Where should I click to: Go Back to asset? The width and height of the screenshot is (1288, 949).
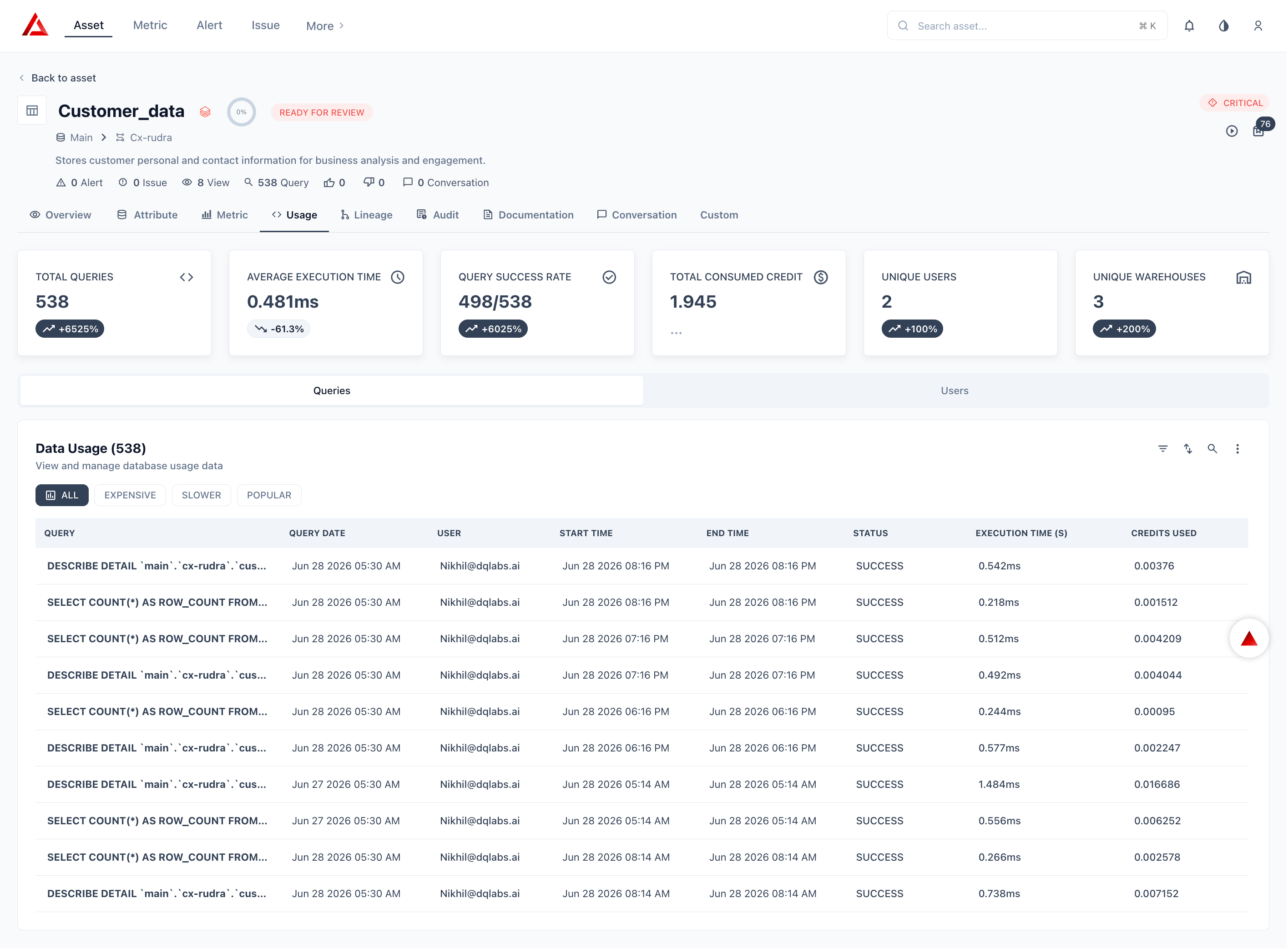click(x=57, y=77)
